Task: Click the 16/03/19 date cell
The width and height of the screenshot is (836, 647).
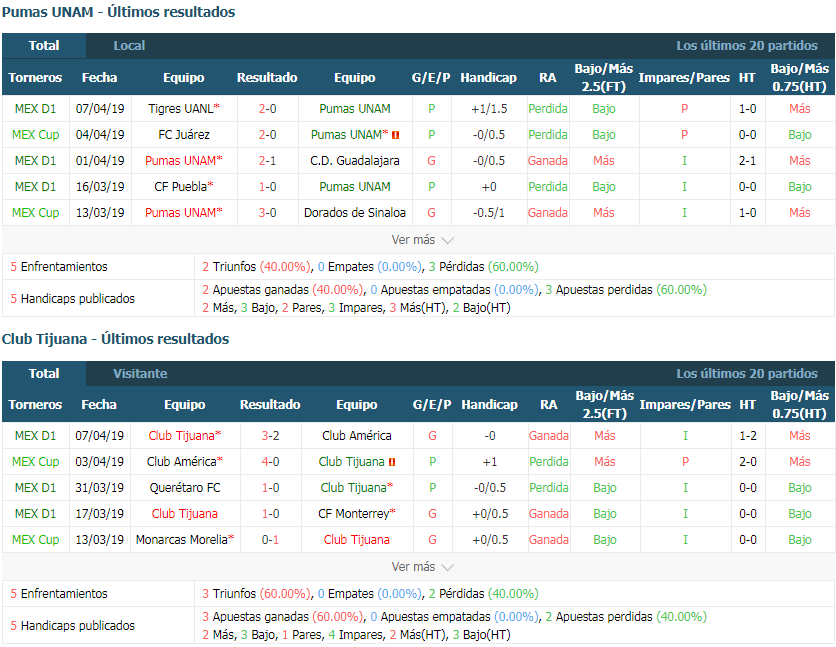Action: [x=100, y=187]
